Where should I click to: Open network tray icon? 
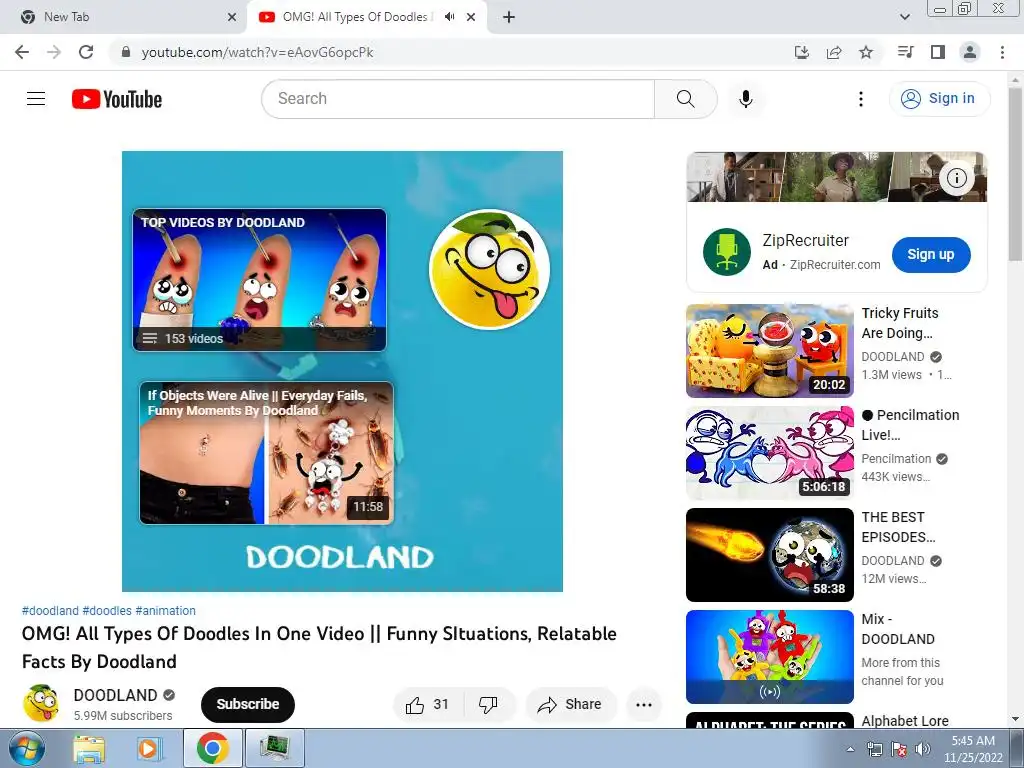click(874, 749)
